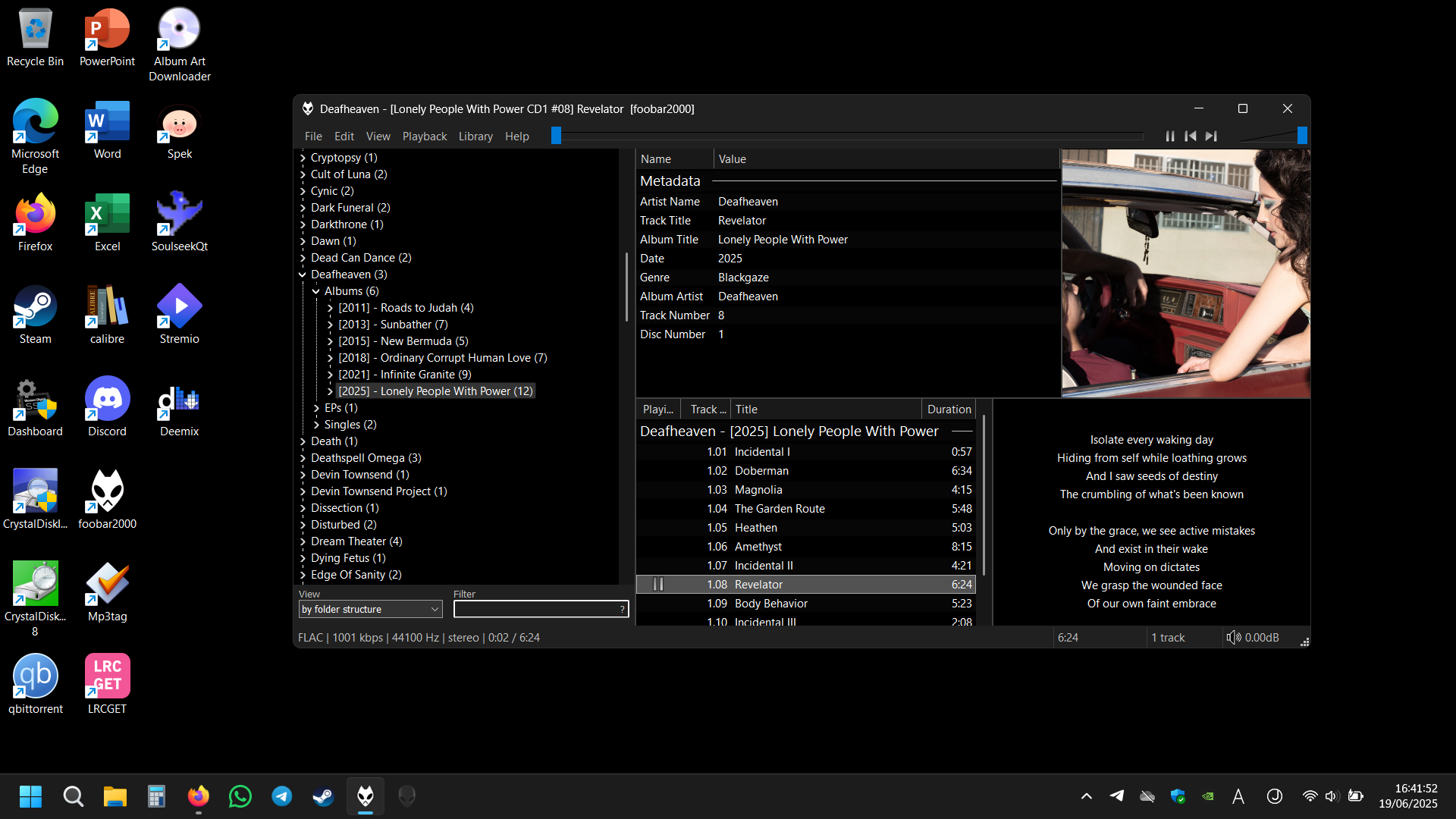The height and width of the screenshot is (819, 1456).
Task: Click the Name column header in properties
Action: coord(674,159)
